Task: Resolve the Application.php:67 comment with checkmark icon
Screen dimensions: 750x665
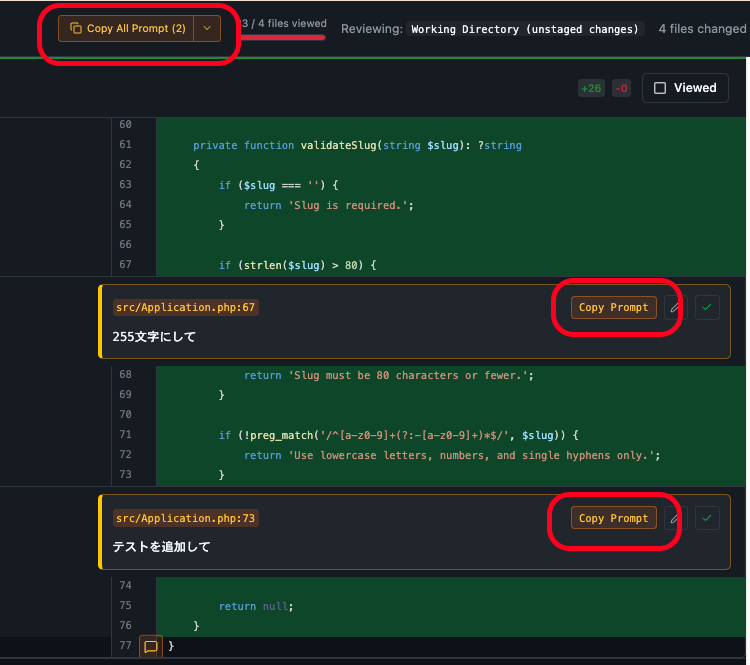Action: tap(707, 308)
